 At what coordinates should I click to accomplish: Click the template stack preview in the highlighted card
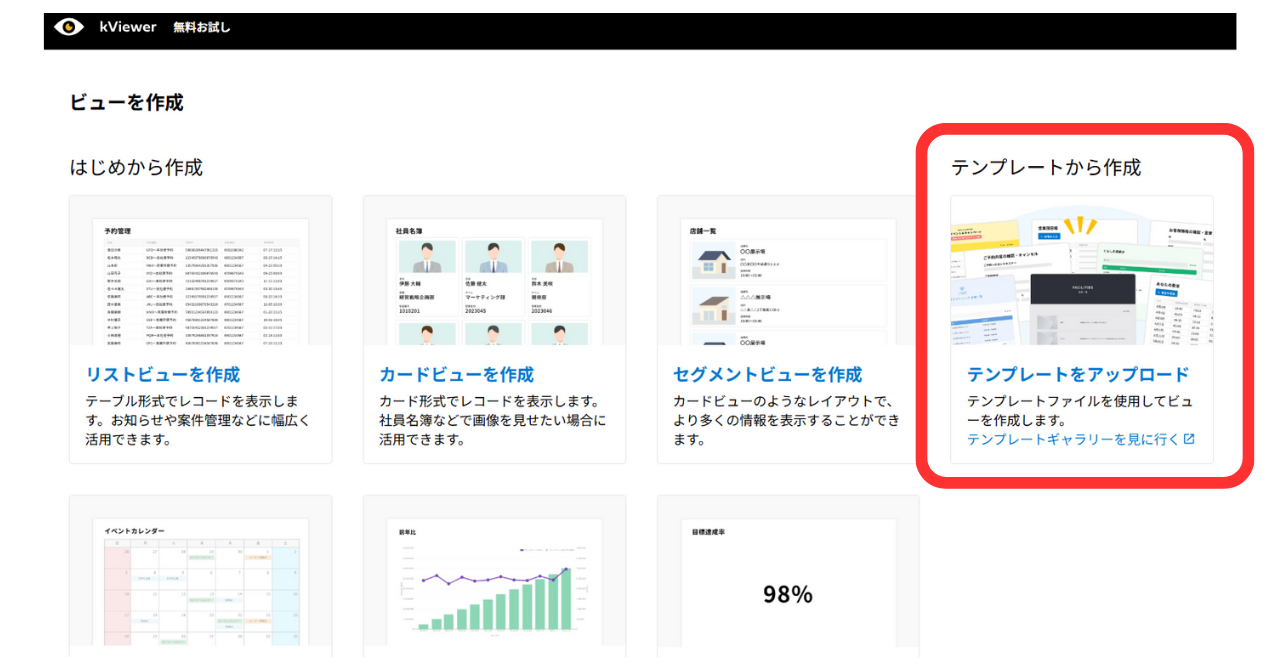[x=1080, y=273]
